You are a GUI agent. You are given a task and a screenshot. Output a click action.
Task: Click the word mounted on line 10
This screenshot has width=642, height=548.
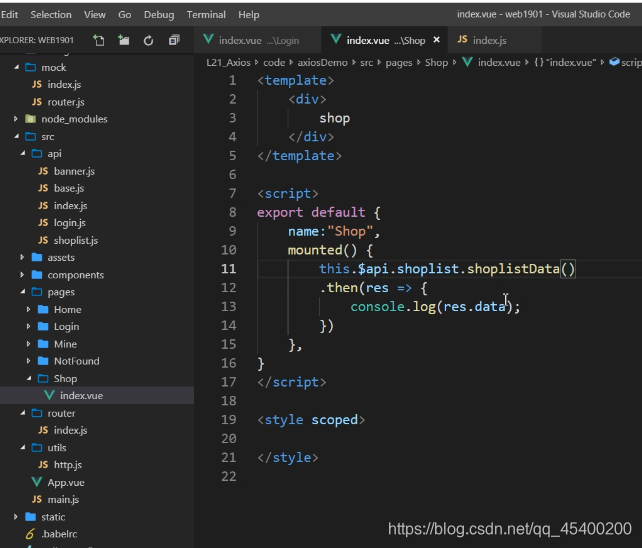(315, 250)
